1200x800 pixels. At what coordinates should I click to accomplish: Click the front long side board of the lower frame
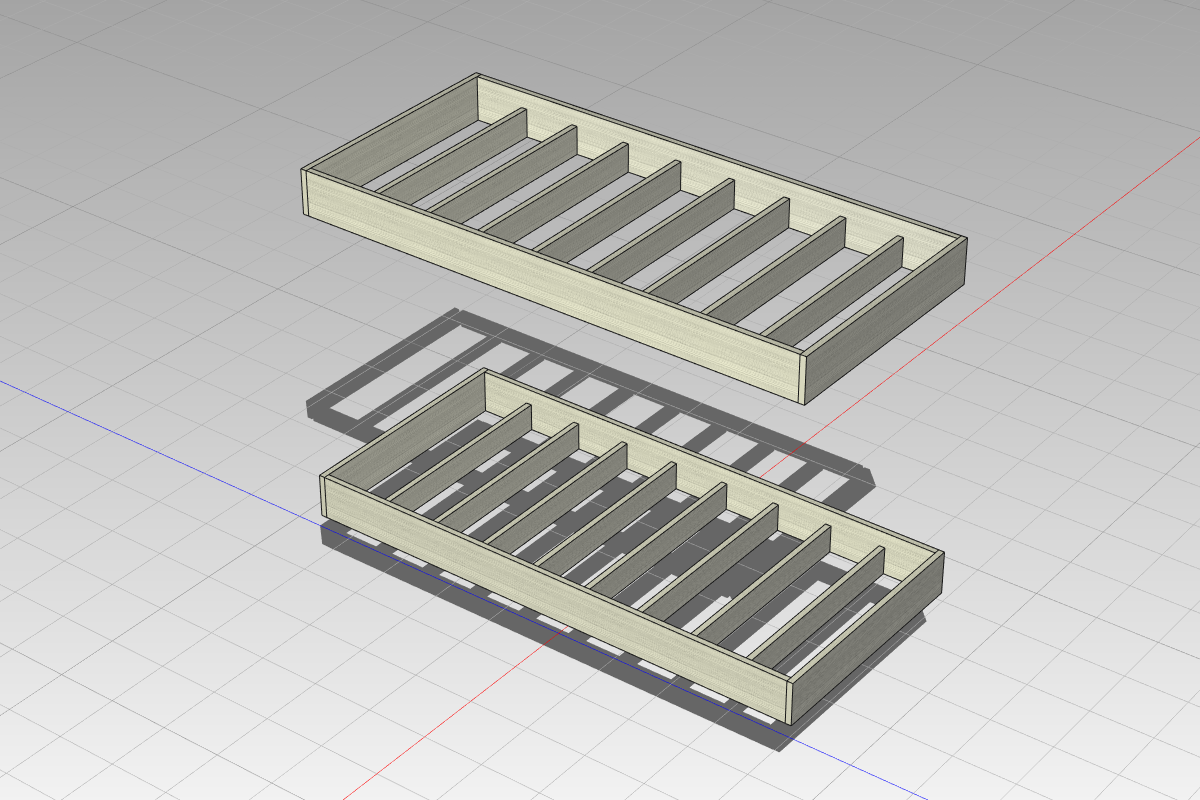coord(558,600)
